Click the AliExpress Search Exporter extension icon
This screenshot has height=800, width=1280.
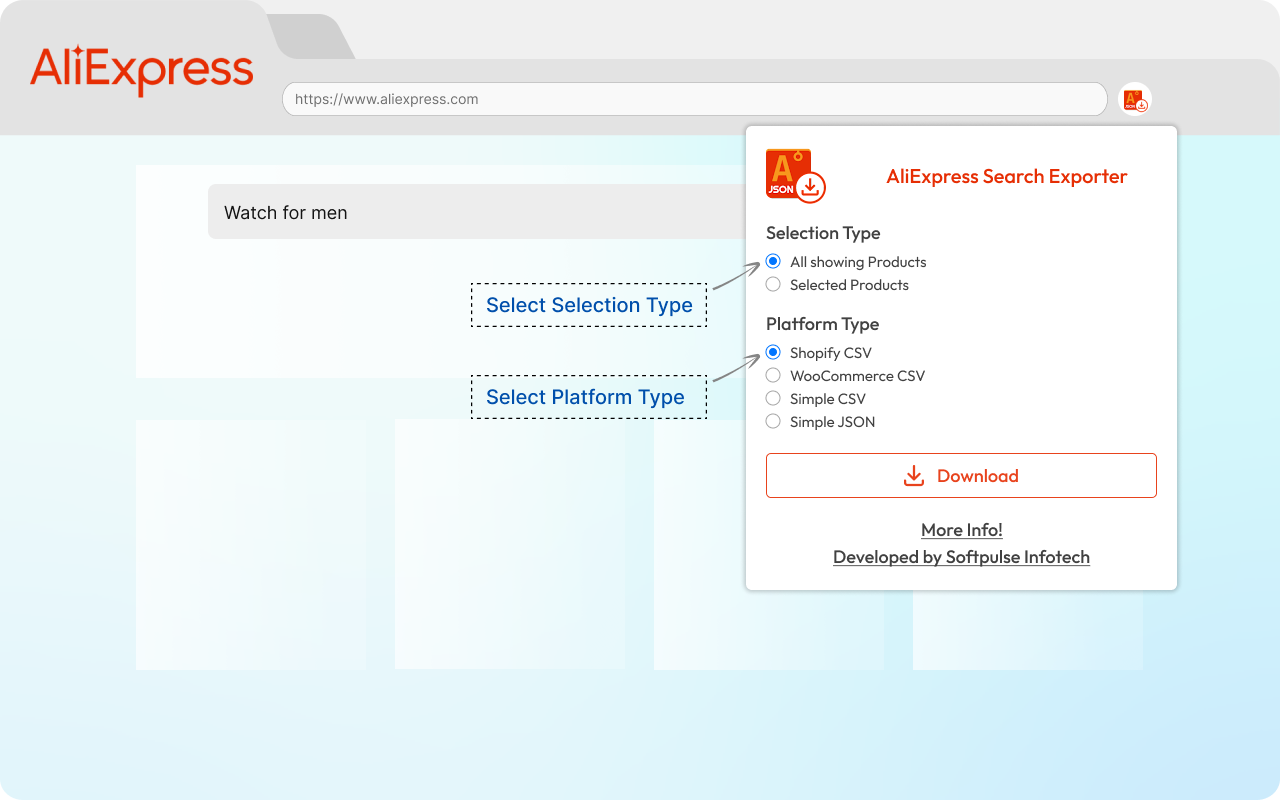pos(1135,99)
